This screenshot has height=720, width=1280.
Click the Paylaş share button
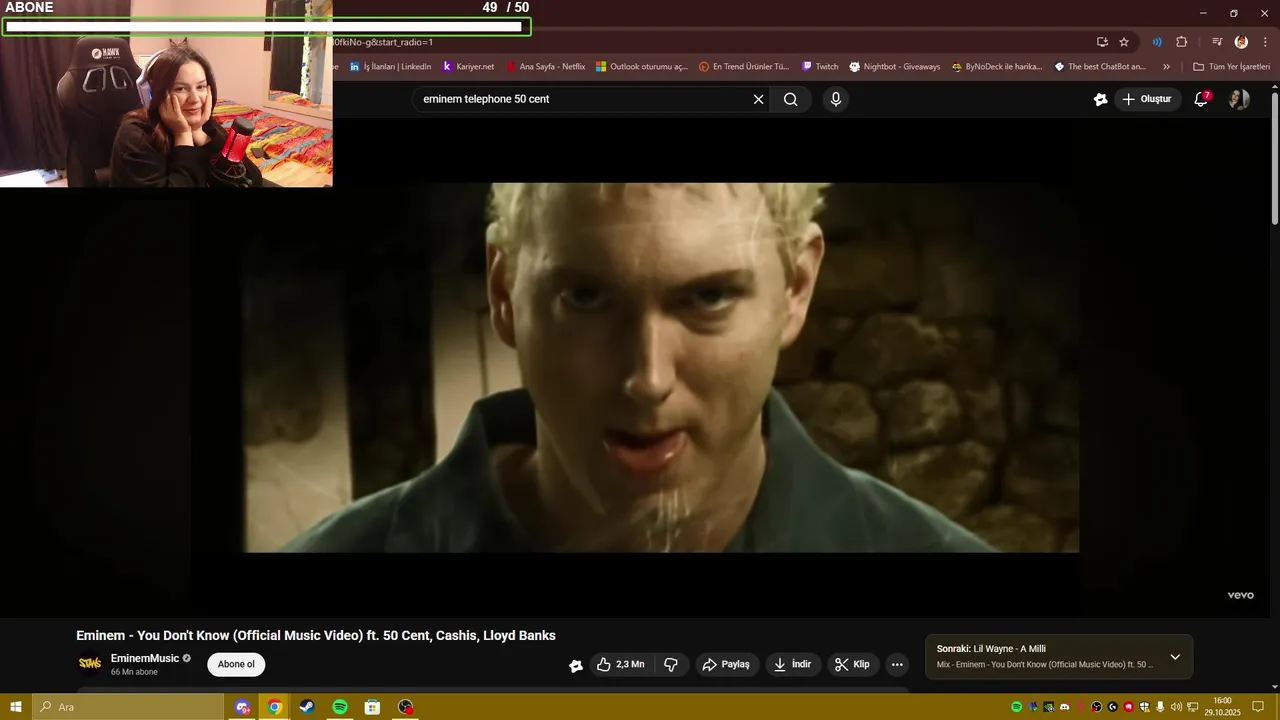point(726,664)
